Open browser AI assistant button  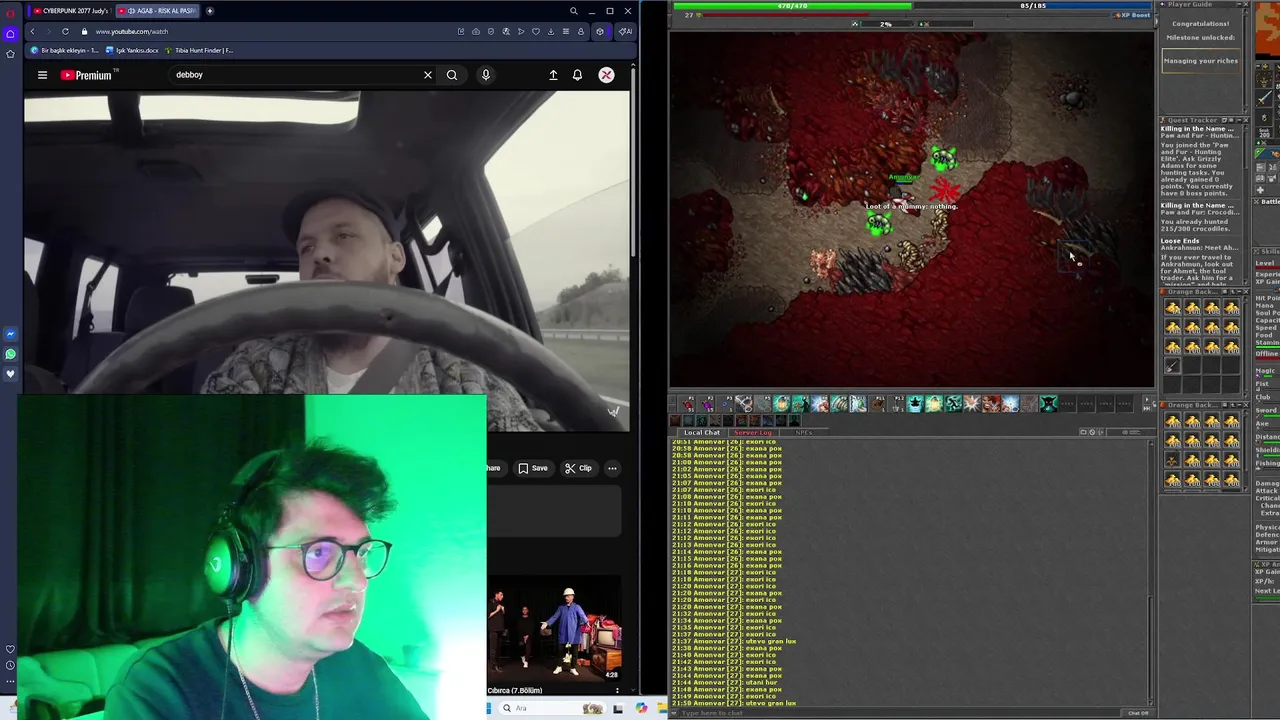click(x=625, y=31)
